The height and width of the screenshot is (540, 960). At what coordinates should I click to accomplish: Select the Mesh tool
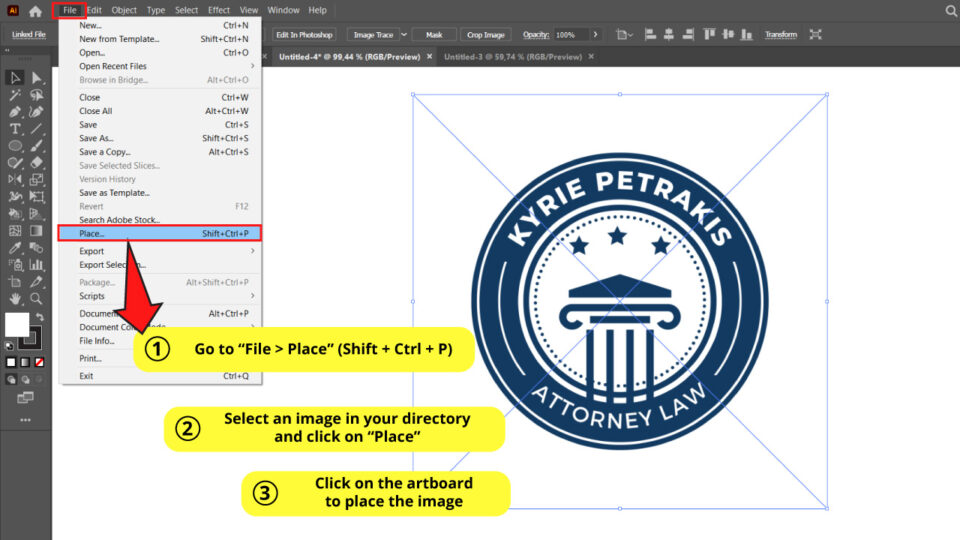[15, 231]
